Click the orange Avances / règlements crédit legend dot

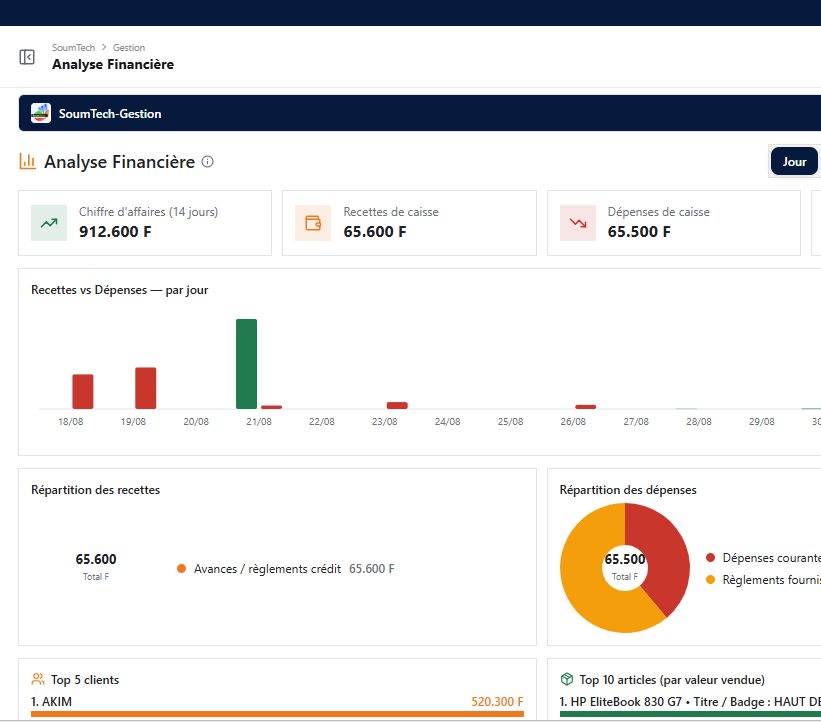[x=182, y=569]
